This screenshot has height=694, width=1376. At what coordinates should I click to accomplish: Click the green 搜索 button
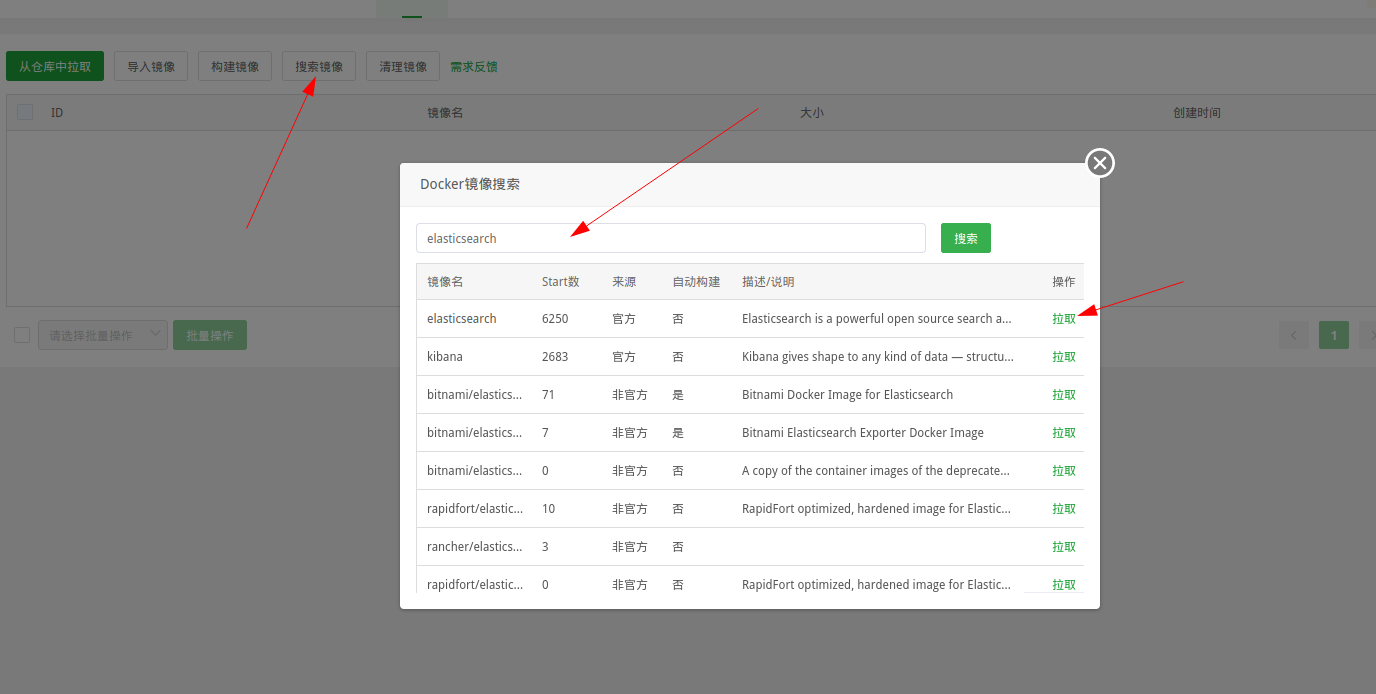966,238
